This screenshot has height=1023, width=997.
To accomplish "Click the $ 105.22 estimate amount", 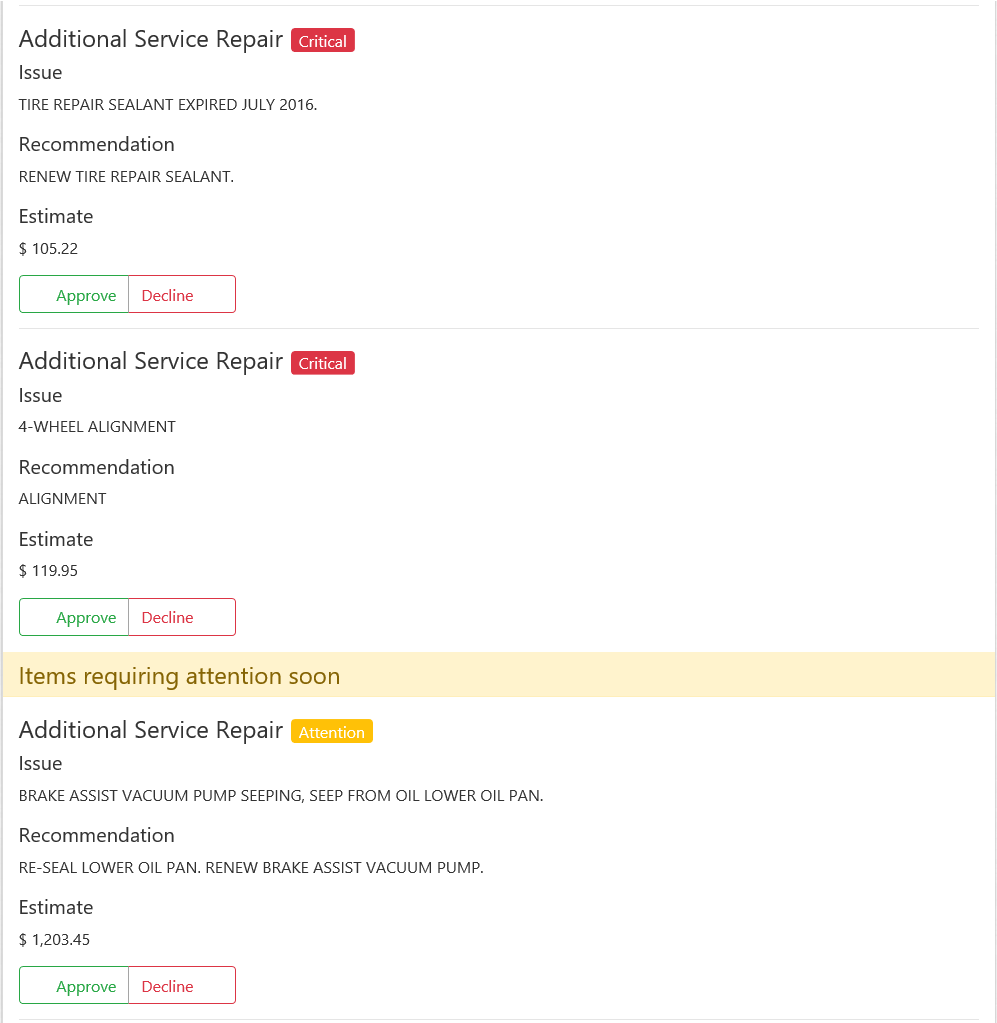I will pos(48,249).
